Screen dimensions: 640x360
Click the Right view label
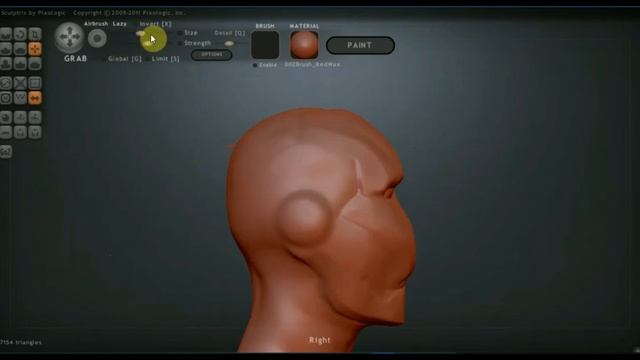tap(320, 340)
